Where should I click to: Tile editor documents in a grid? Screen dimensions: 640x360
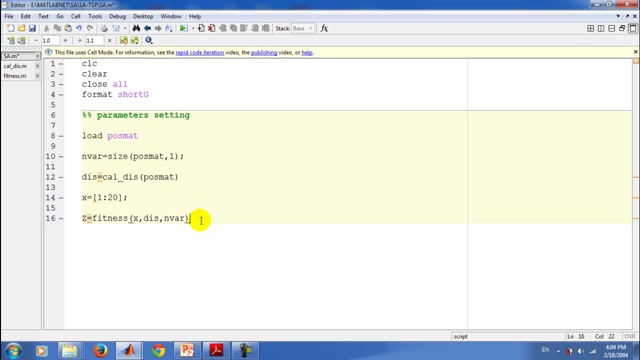click(x=590, y=28)
